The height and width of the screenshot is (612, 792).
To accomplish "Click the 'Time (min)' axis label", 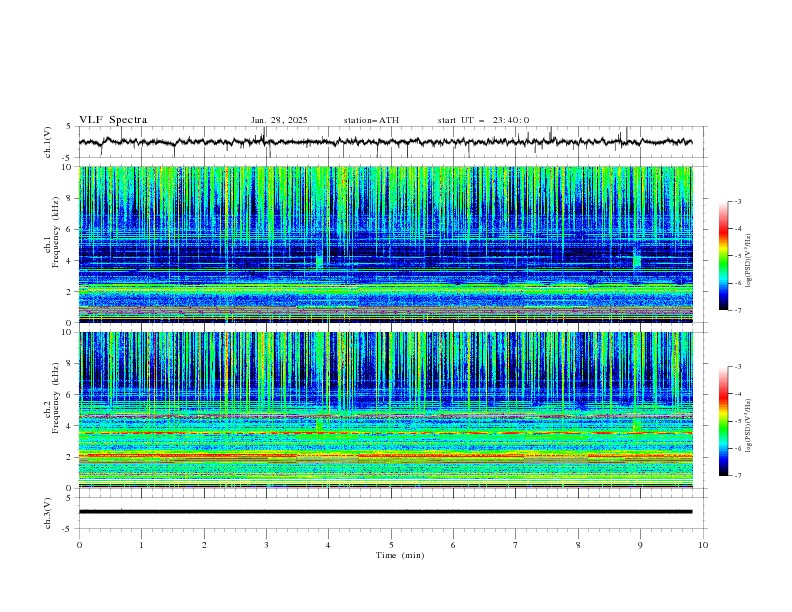I will click(x=400, y=555).
